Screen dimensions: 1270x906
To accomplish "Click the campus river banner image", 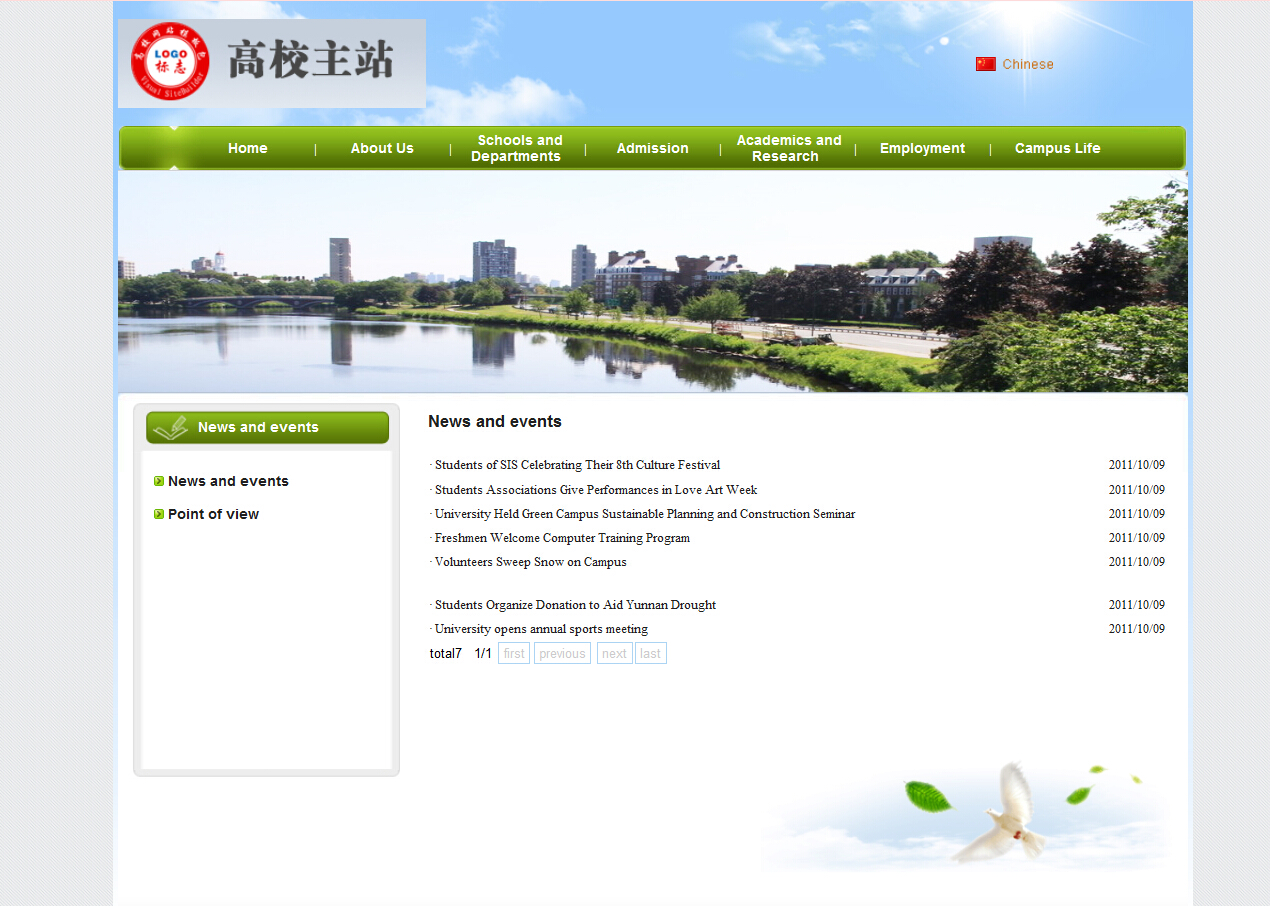I will pos(653,281).
